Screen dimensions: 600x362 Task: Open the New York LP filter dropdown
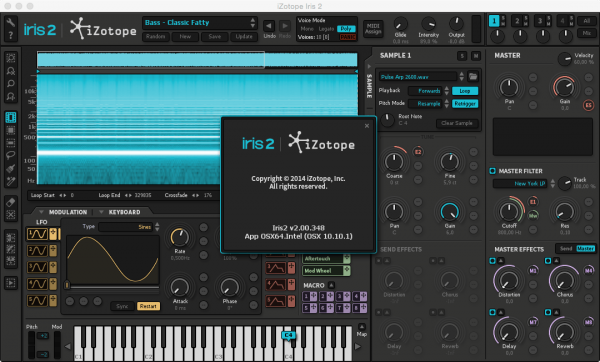524,184
